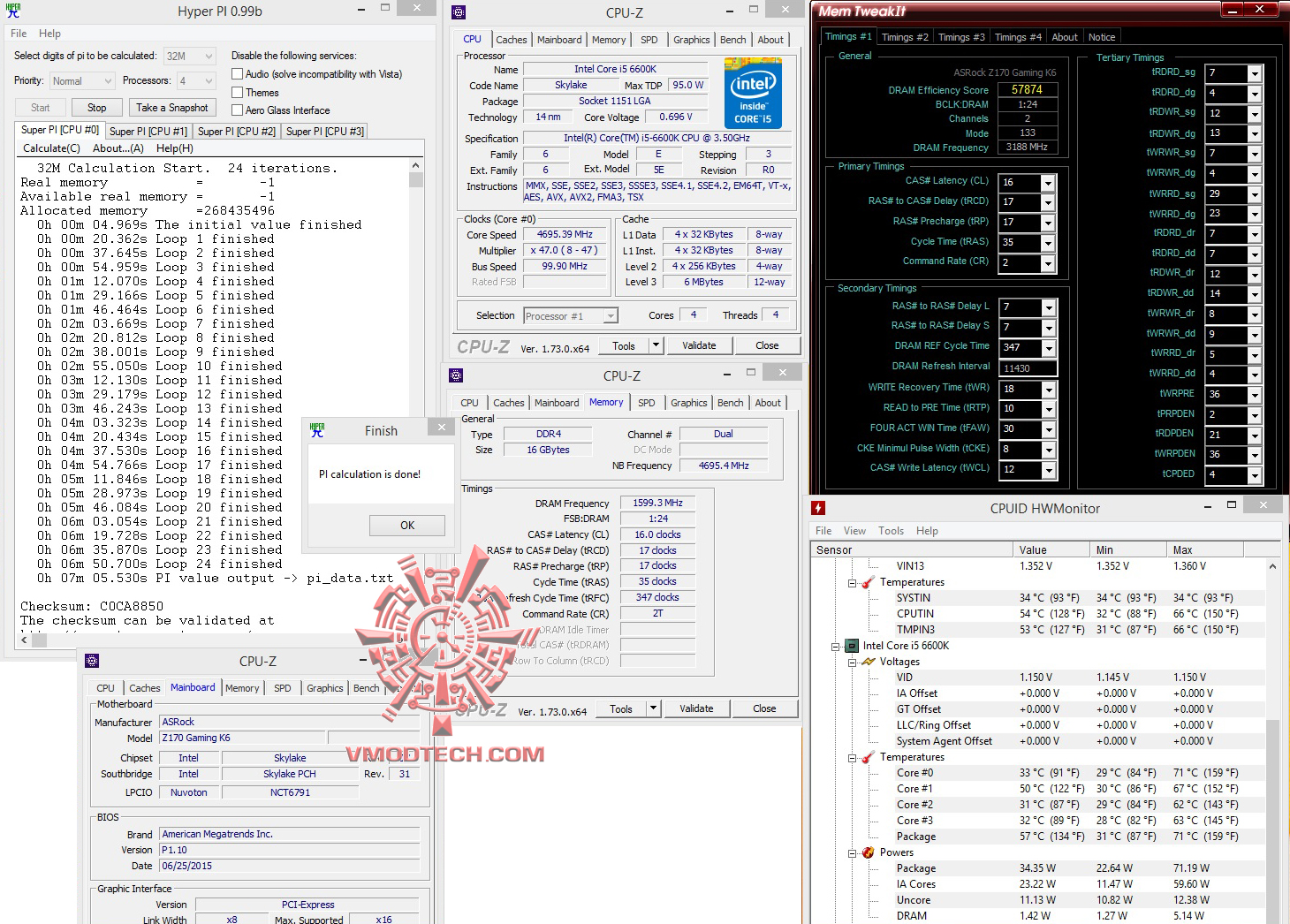Open the Command Rate (CR) dropdown in MemTweakIt
The width and height of the screenshot is (1290, 924).
(x=1048, y=263)
